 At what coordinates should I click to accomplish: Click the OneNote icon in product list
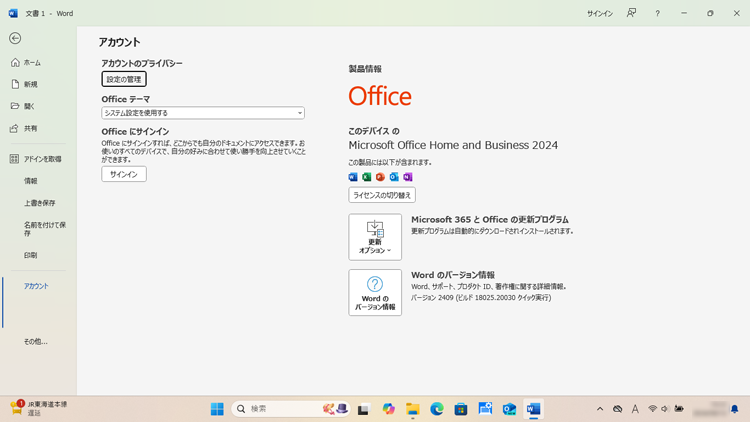click(x=408, y=177)
